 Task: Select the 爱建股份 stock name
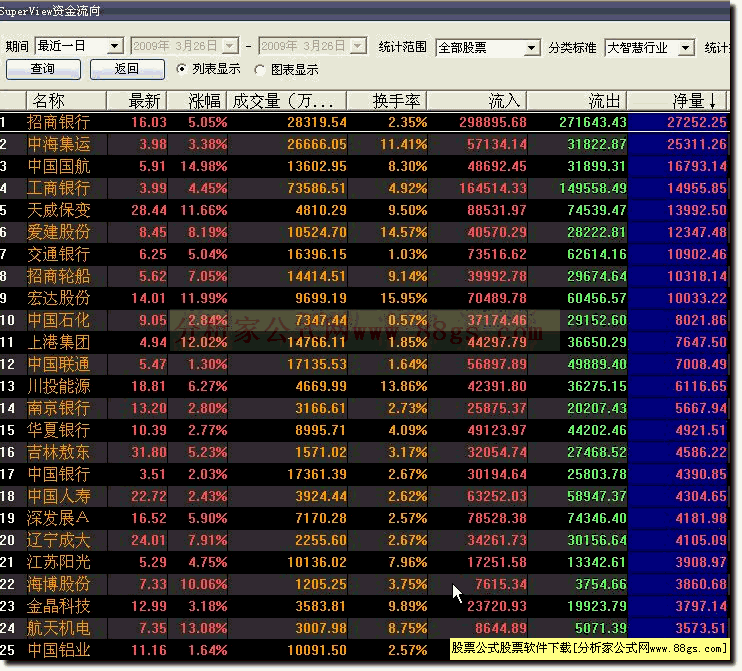pyautogui.click(x=59, y=232)
